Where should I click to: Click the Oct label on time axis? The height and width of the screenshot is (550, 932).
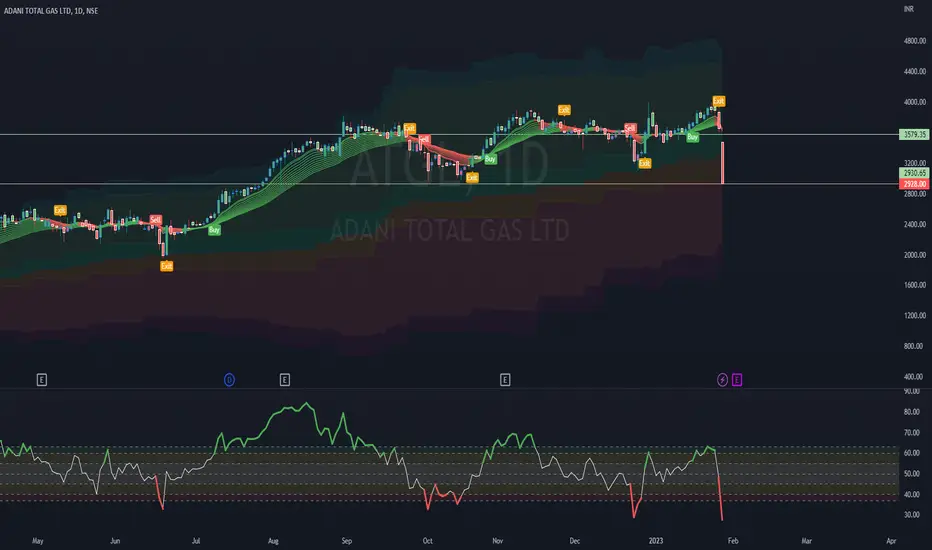pos(427,540)
